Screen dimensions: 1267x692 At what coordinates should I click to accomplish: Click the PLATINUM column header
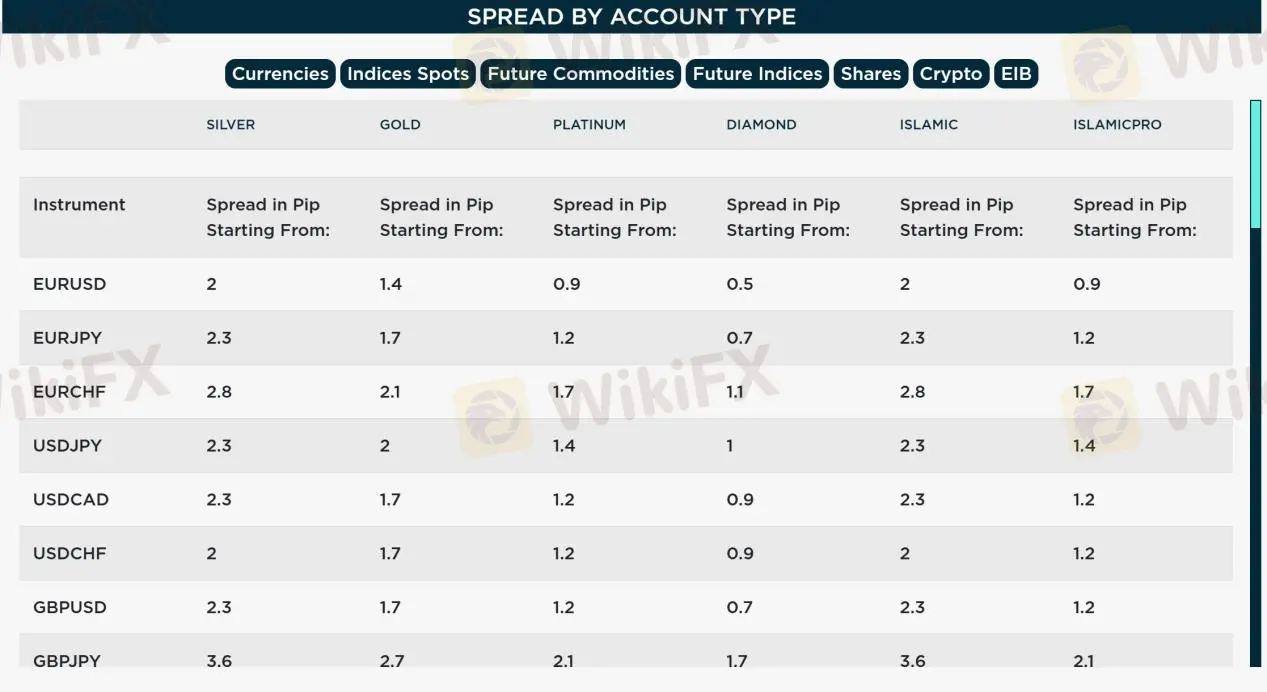tap(589, 125)
